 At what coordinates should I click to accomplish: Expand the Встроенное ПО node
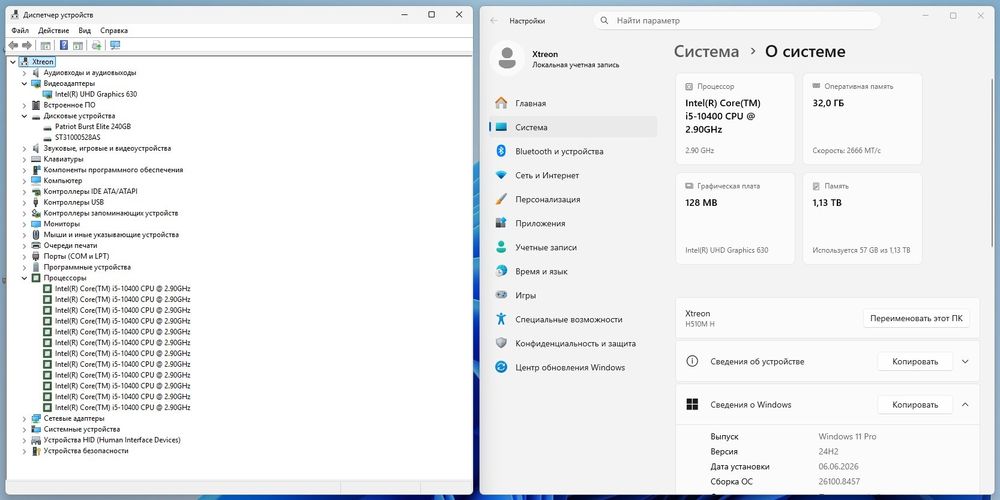pyautogui.click(x=25, y=105)
